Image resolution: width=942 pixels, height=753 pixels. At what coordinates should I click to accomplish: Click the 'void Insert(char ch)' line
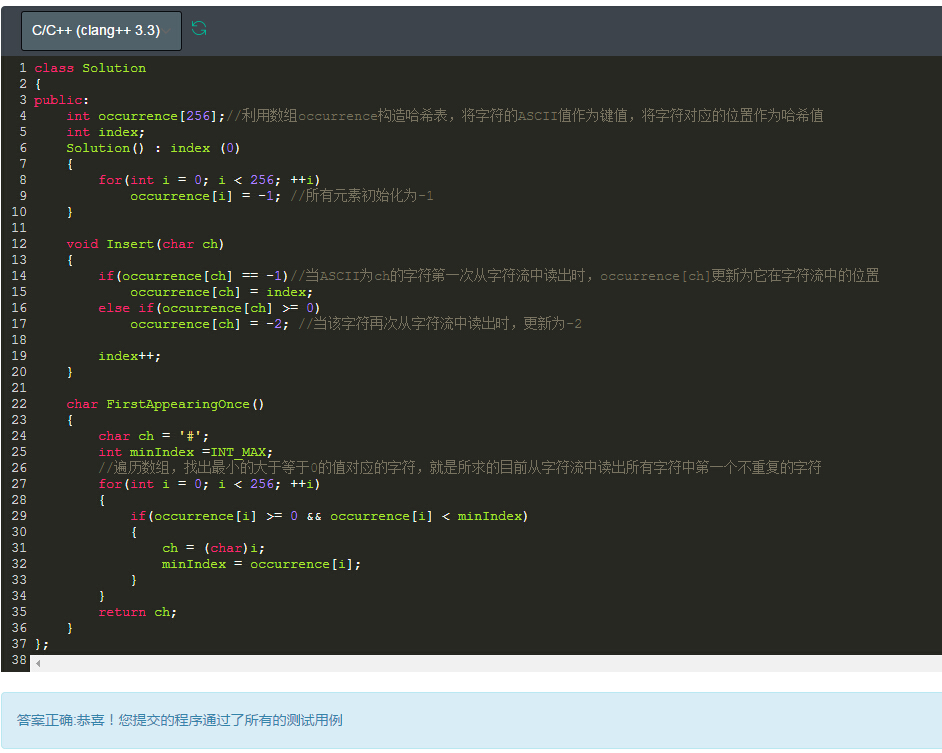coord(145,244)
